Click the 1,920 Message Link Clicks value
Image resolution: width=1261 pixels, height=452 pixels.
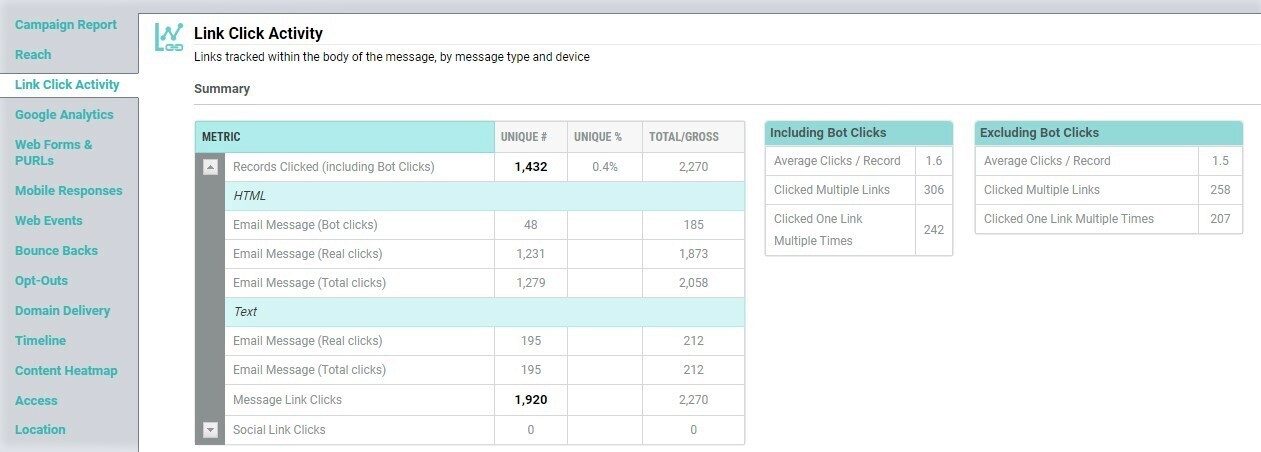tap(530, 400)
